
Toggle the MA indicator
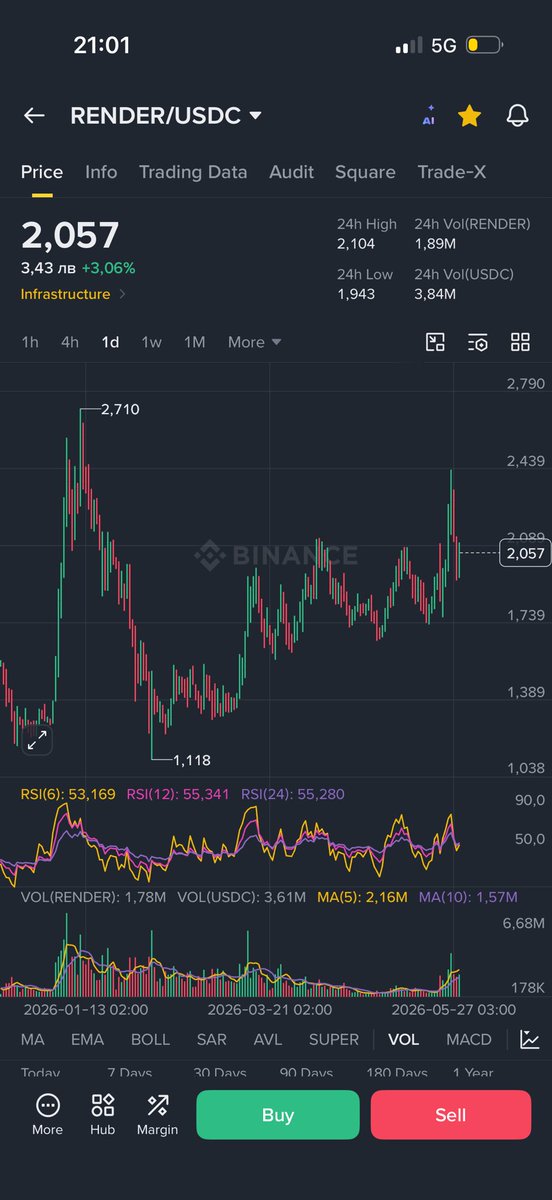[33, 1039]
